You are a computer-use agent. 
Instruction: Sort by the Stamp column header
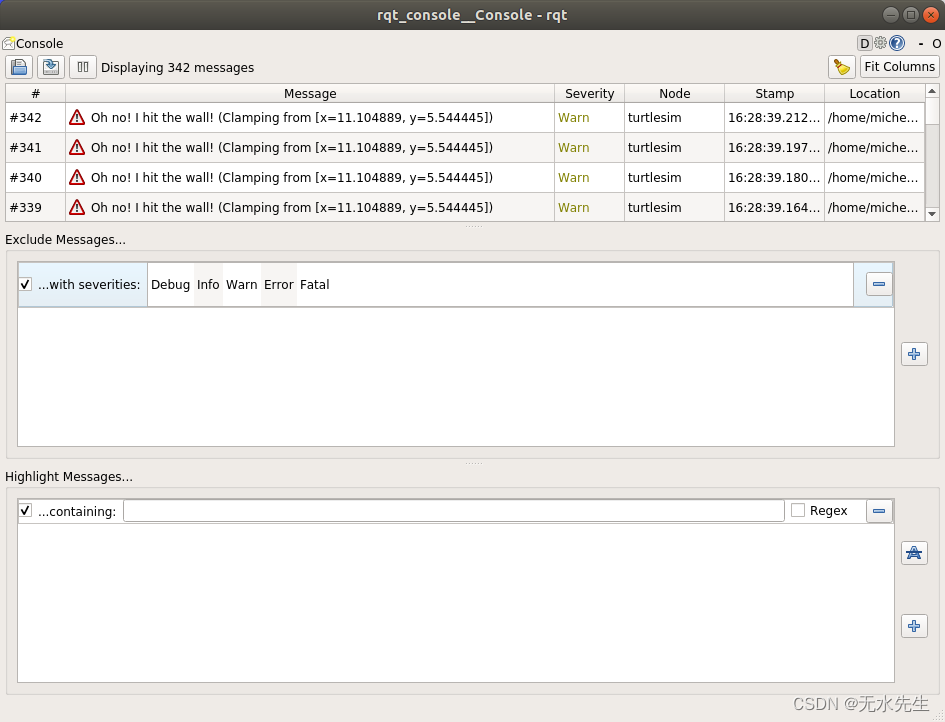(x=774, y=93)
